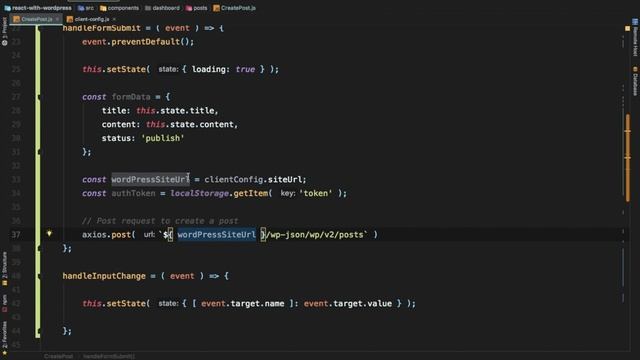Open the npm tool window
This screenshot has height=360, width=640.
[4, 303]
